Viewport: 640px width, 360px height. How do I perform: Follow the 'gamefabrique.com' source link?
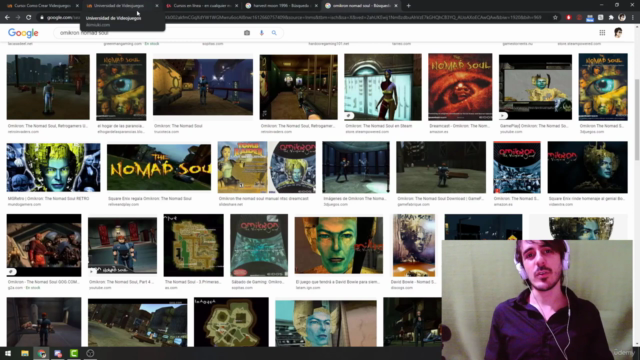click(413, 204)
